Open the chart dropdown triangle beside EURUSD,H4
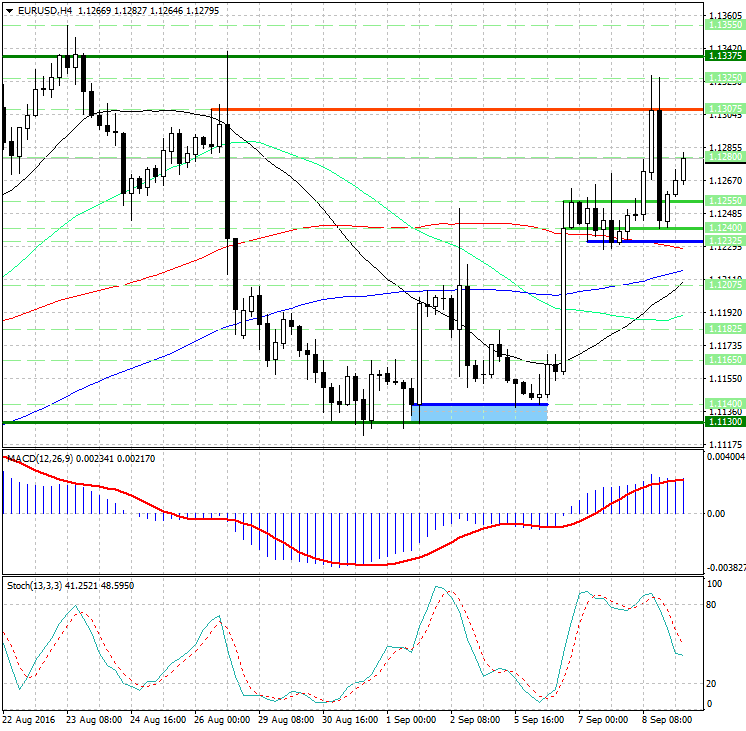Screen dimensions: 746x731 pos(10,10)
